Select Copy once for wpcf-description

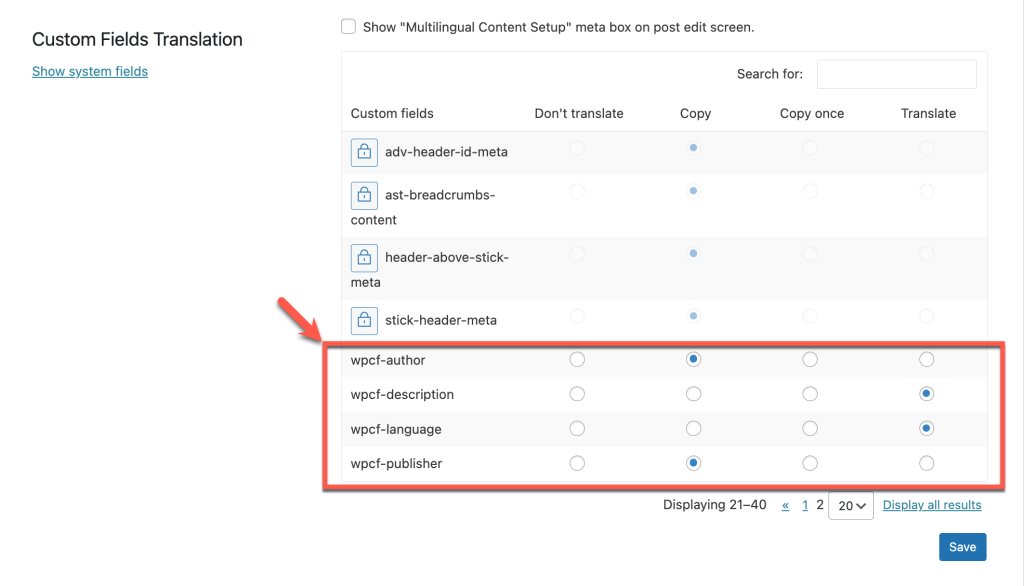(x=810, y=394)
